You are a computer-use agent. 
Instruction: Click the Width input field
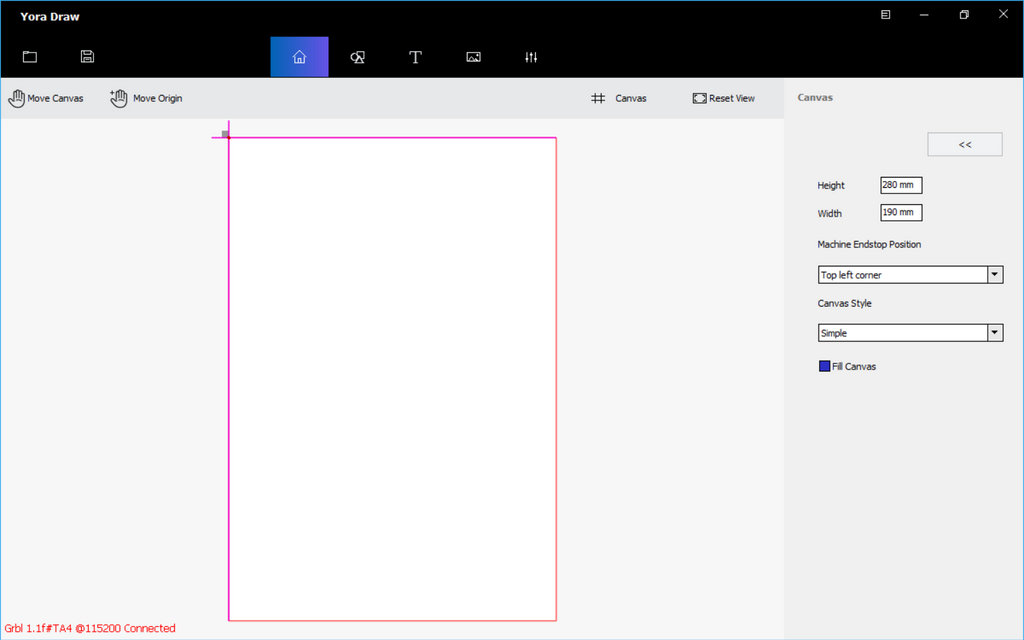pyautogui.click(x=901, y=213)
